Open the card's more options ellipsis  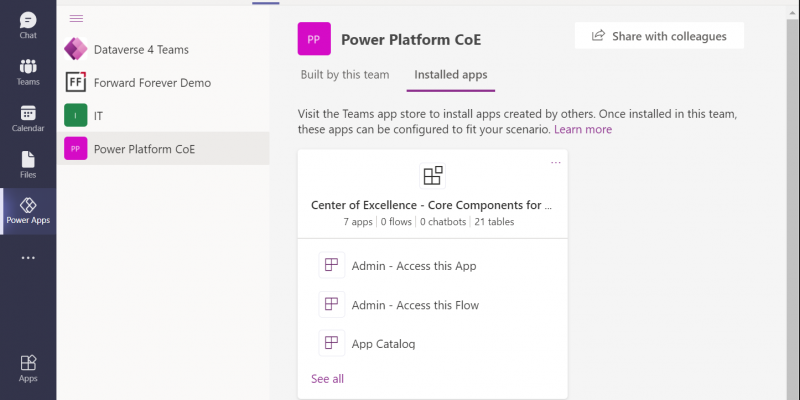[556, 163]
